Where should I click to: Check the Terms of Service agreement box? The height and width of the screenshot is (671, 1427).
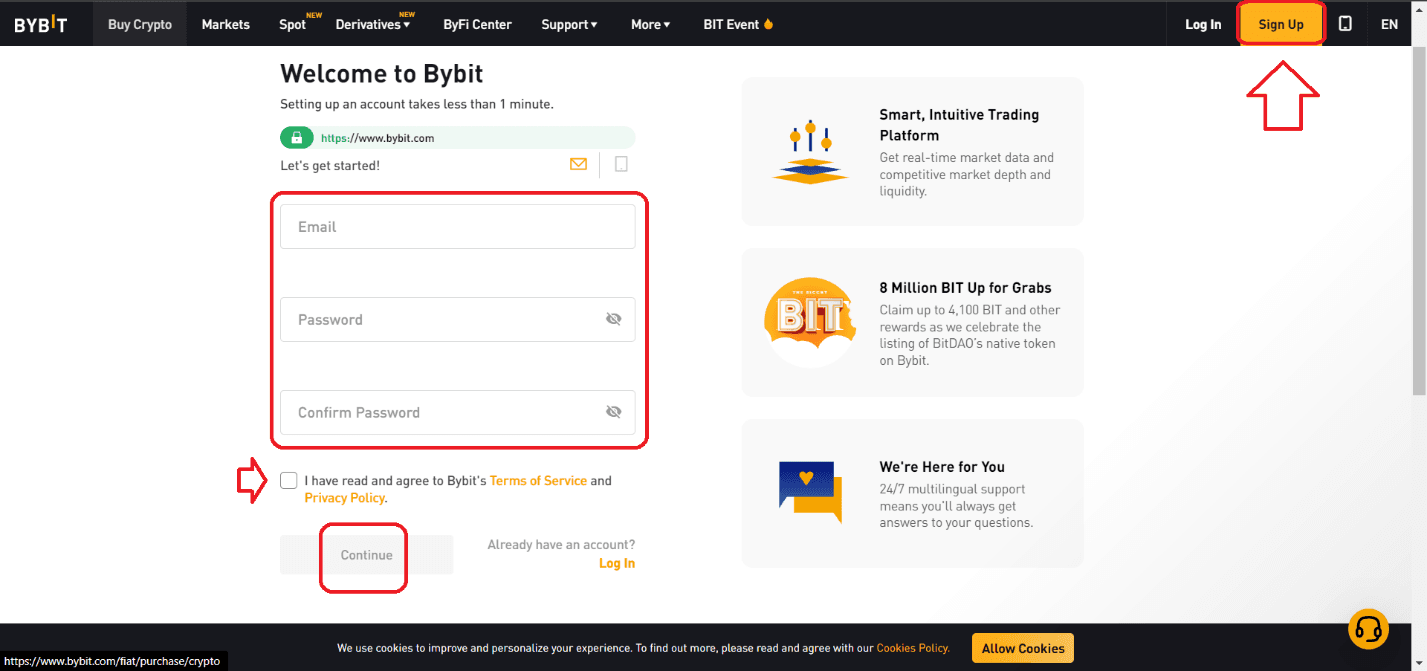tap(289, 481)
